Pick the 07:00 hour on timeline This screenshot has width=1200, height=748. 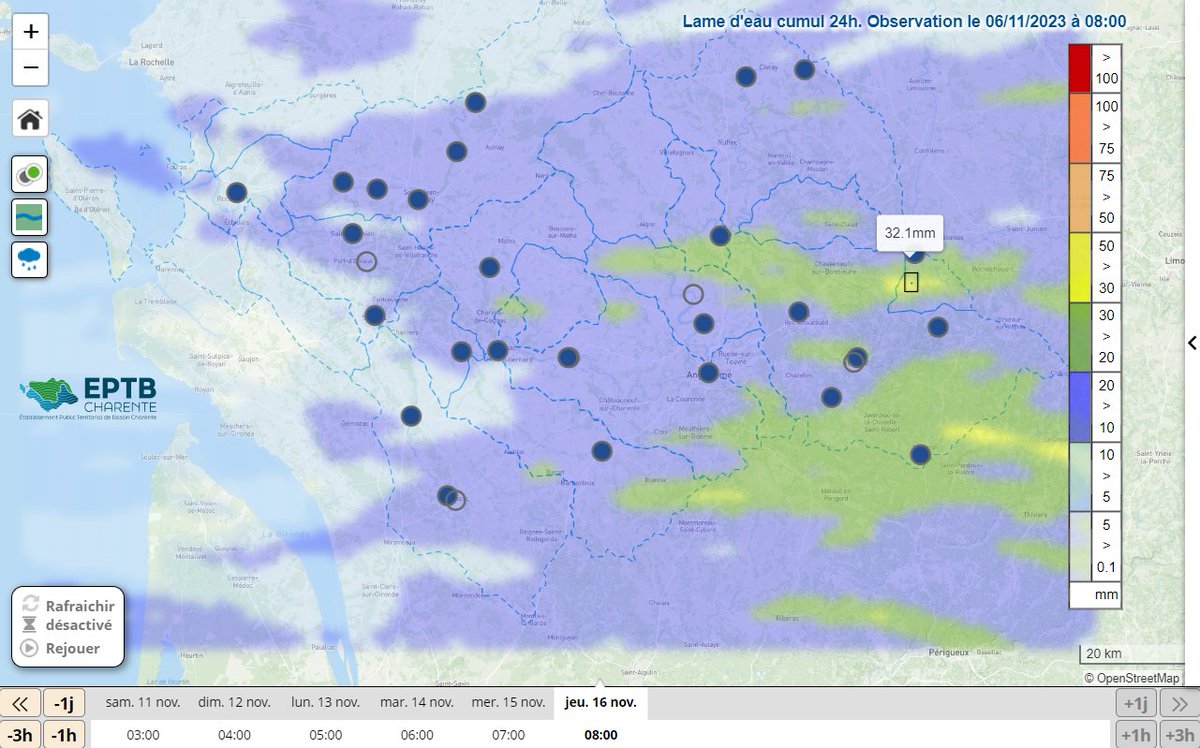[x=509, y=735]
